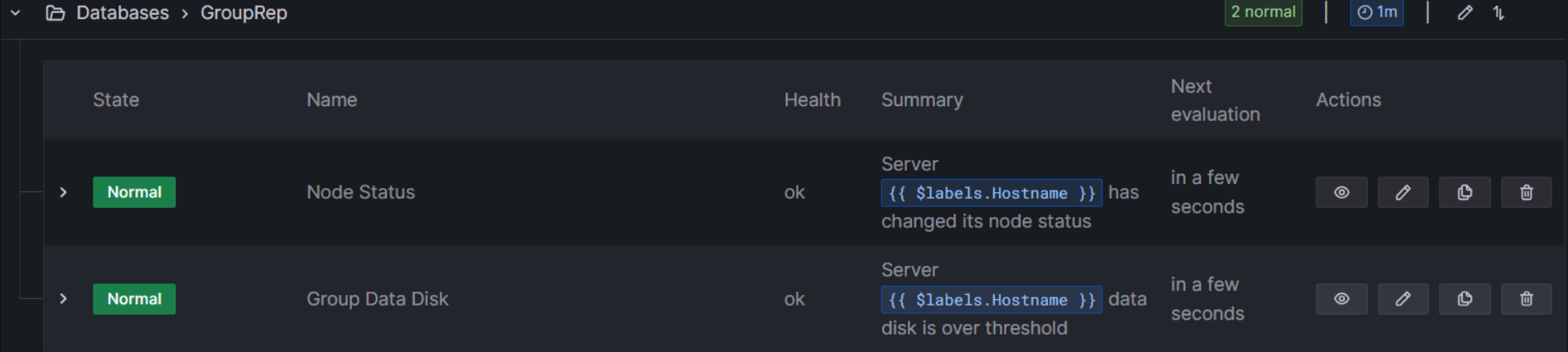Expand the Node Status rule row

coord(64,192)
